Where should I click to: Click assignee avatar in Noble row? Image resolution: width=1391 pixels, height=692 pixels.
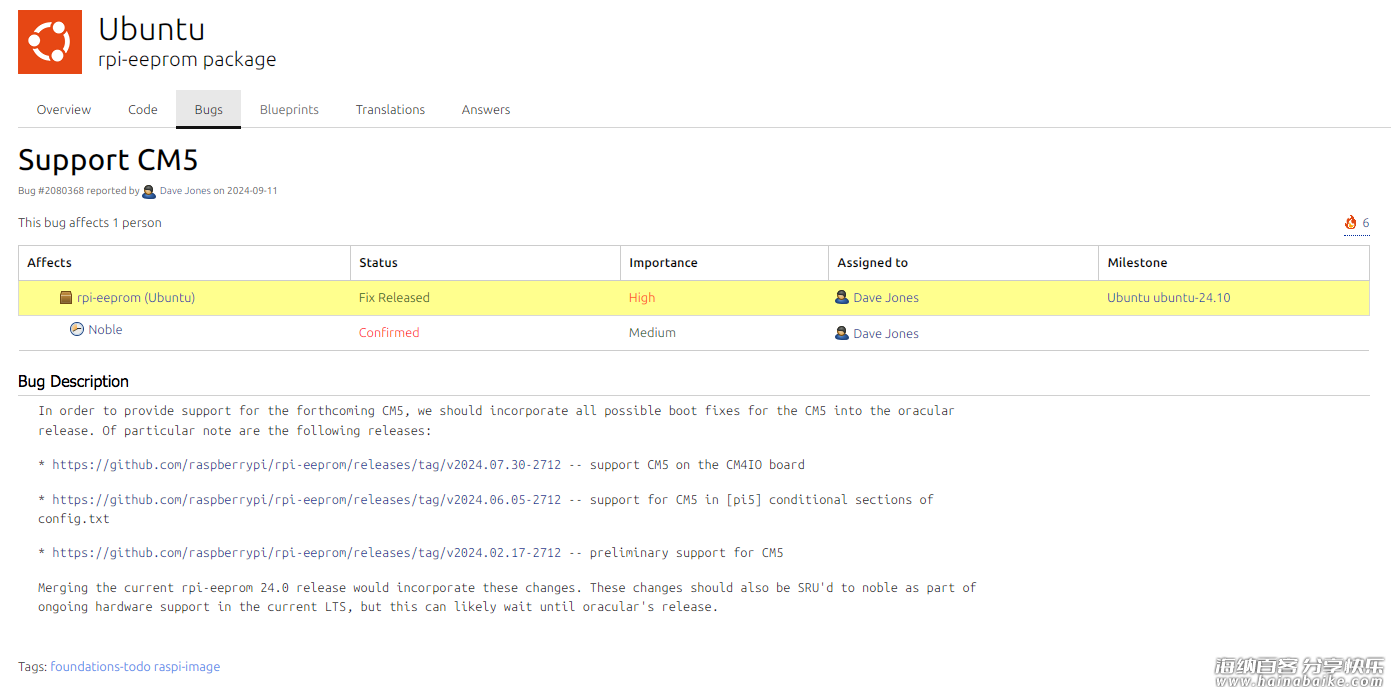coord(842,333)
